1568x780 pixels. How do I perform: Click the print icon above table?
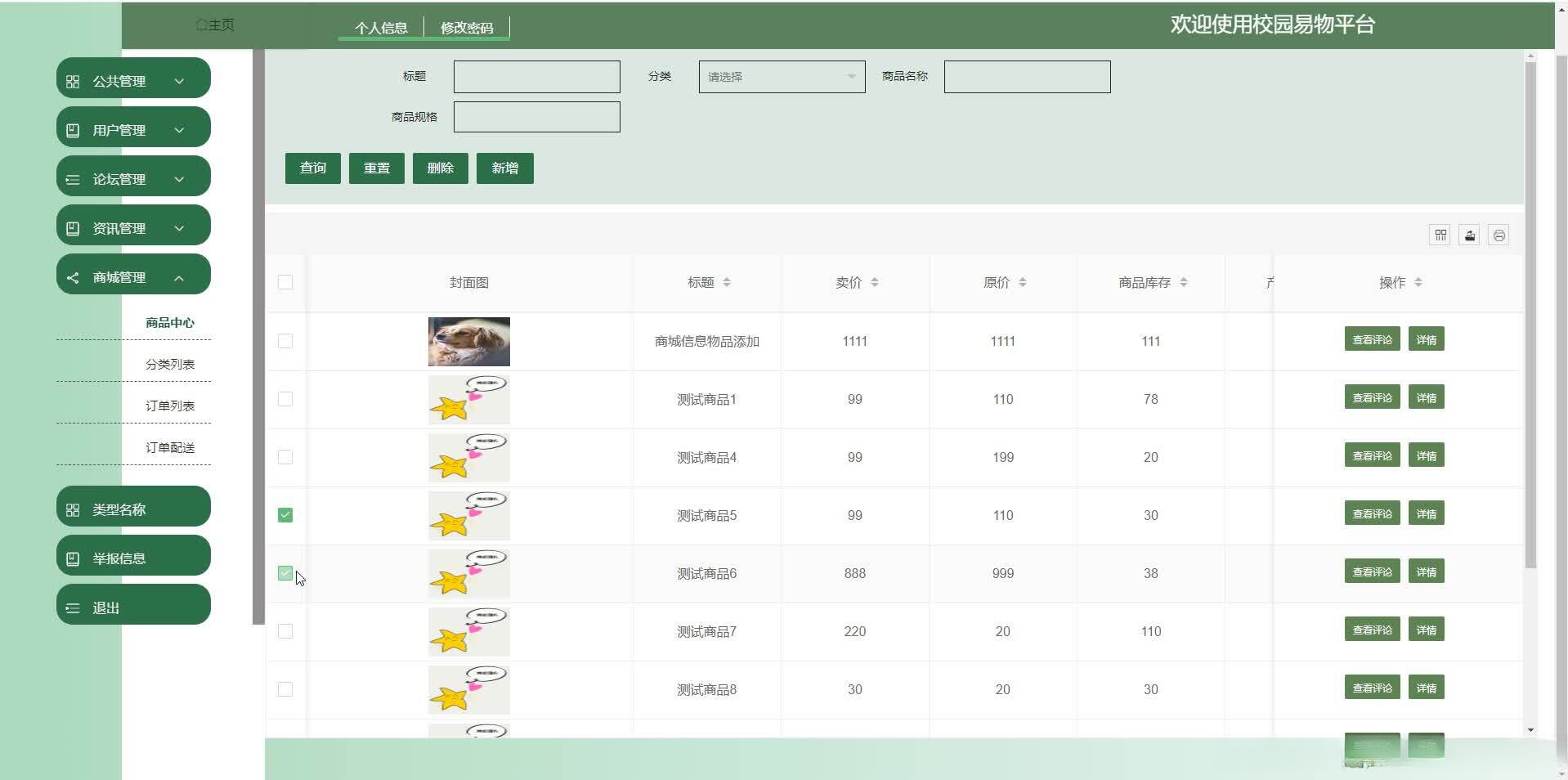point(1499,235)
